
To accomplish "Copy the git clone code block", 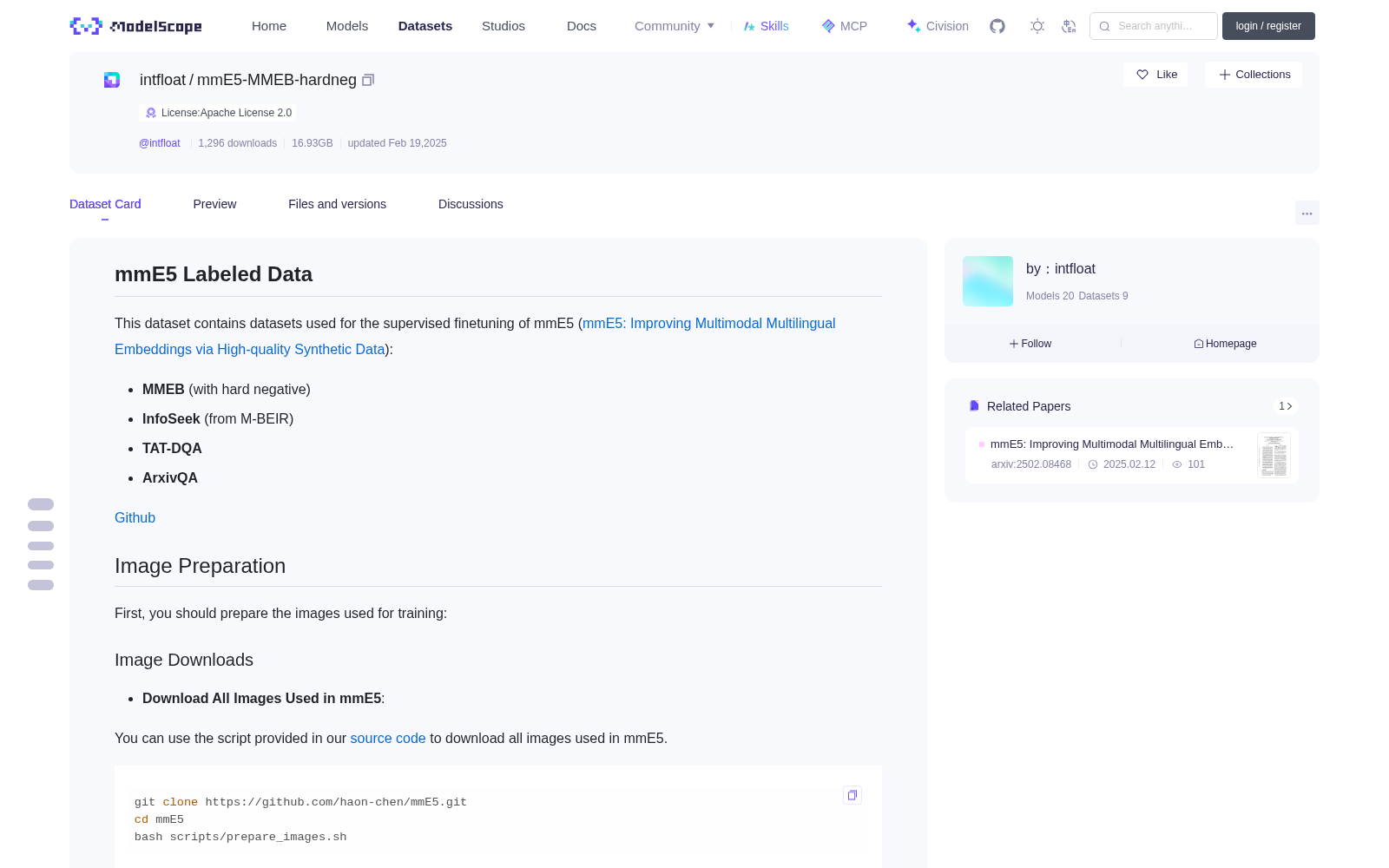I will click(852, 795).
